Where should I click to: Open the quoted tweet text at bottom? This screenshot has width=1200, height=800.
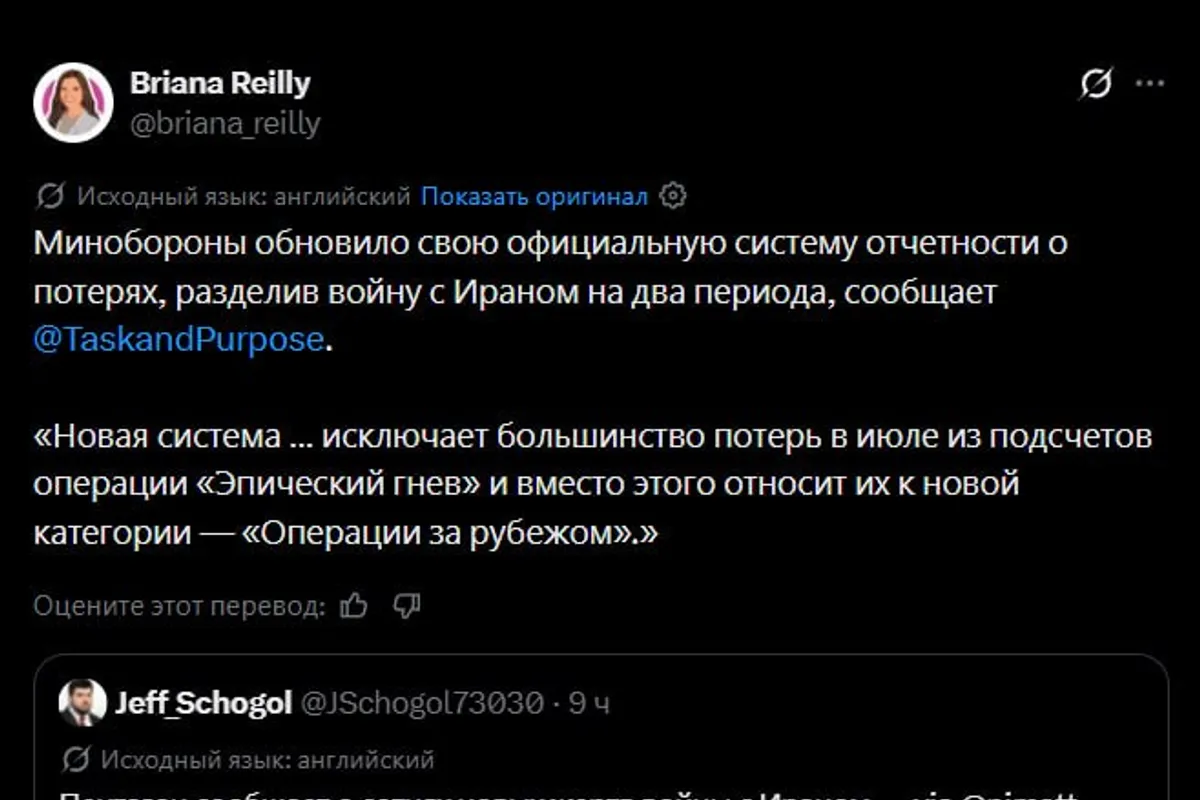coord(570,793)
